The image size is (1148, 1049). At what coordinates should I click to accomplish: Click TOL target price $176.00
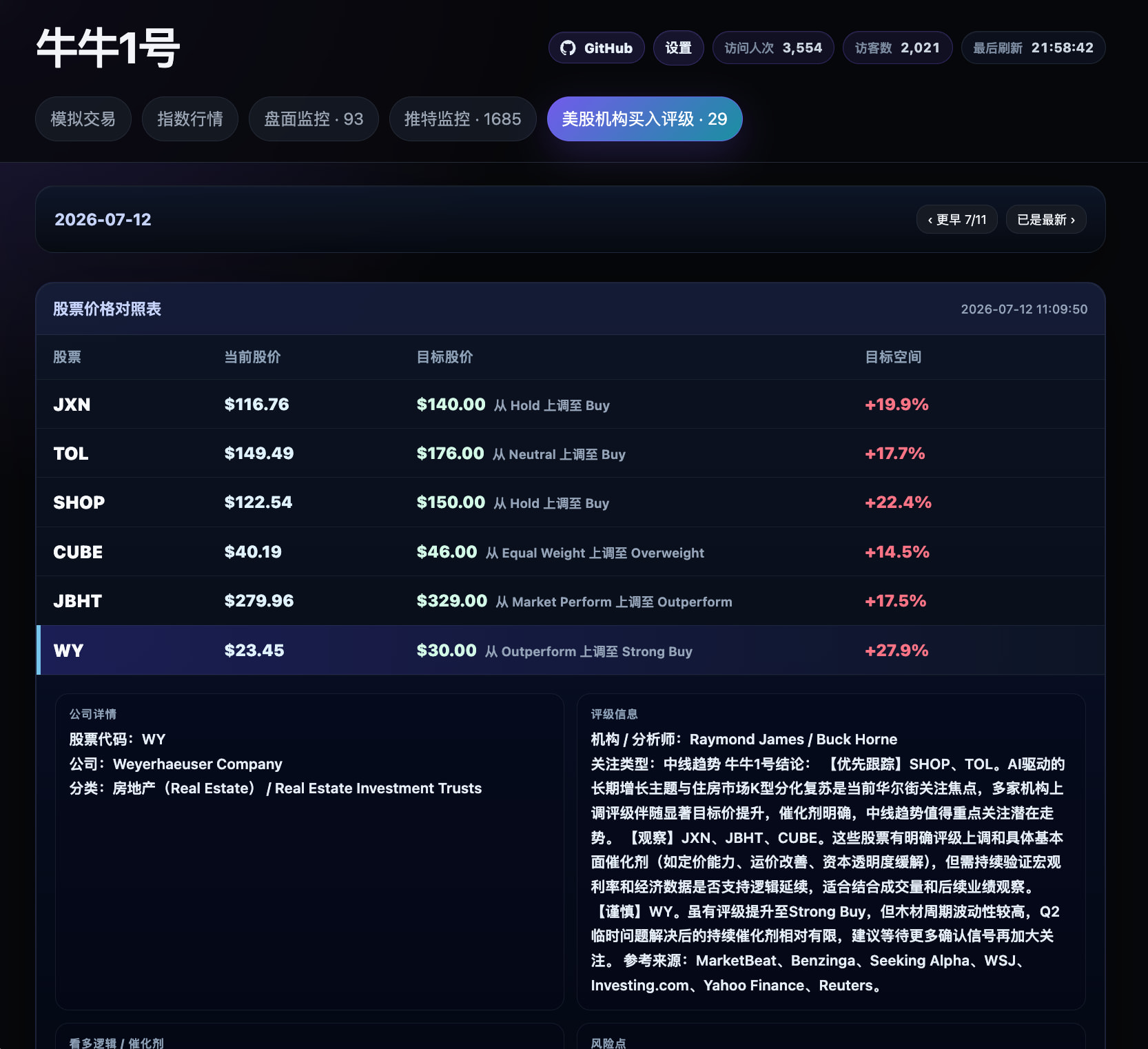[x=450, y=454]
